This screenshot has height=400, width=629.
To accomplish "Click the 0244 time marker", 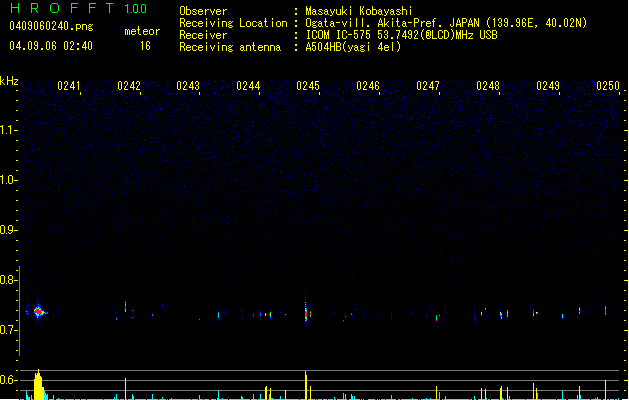I will (x=248, y=86).
